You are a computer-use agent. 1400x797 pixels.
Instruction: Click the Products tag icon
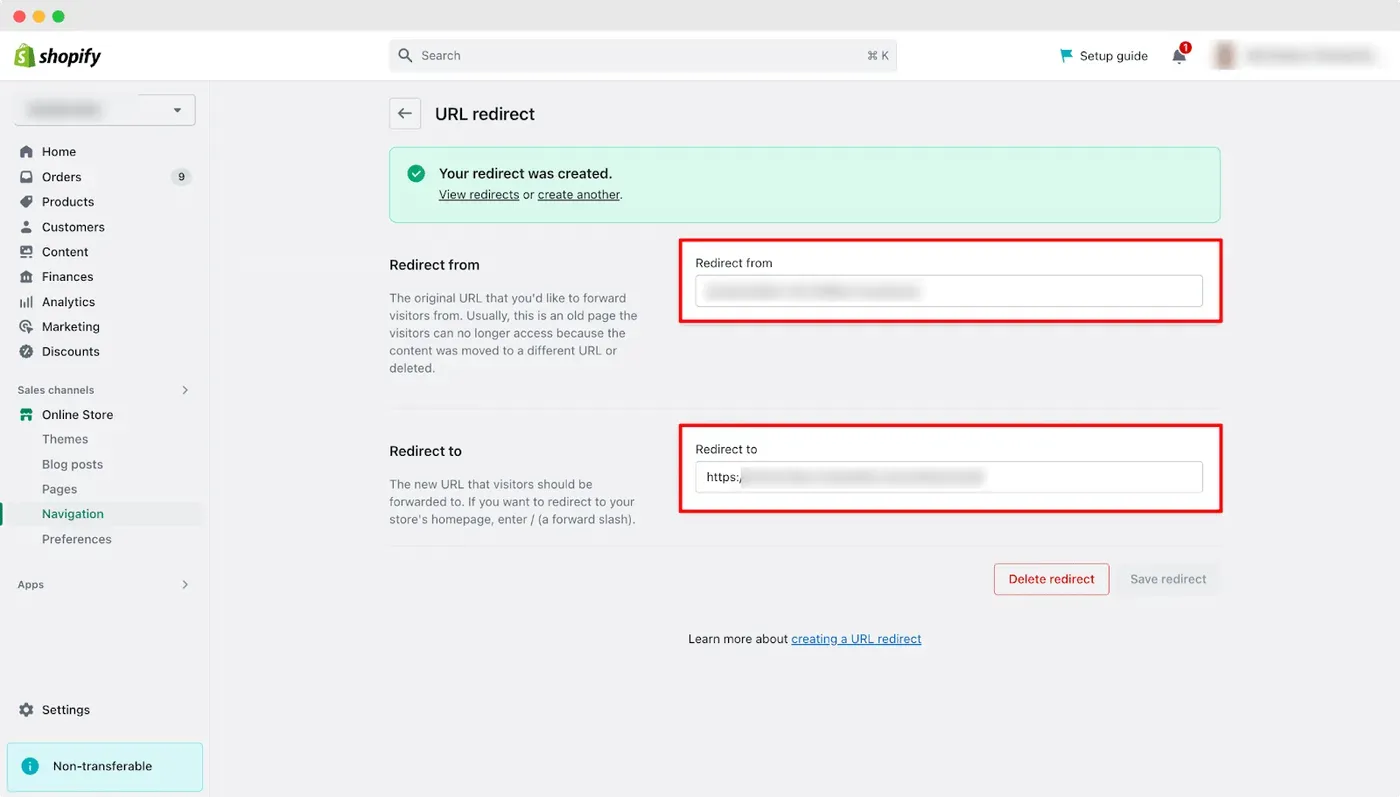(26, 202)
